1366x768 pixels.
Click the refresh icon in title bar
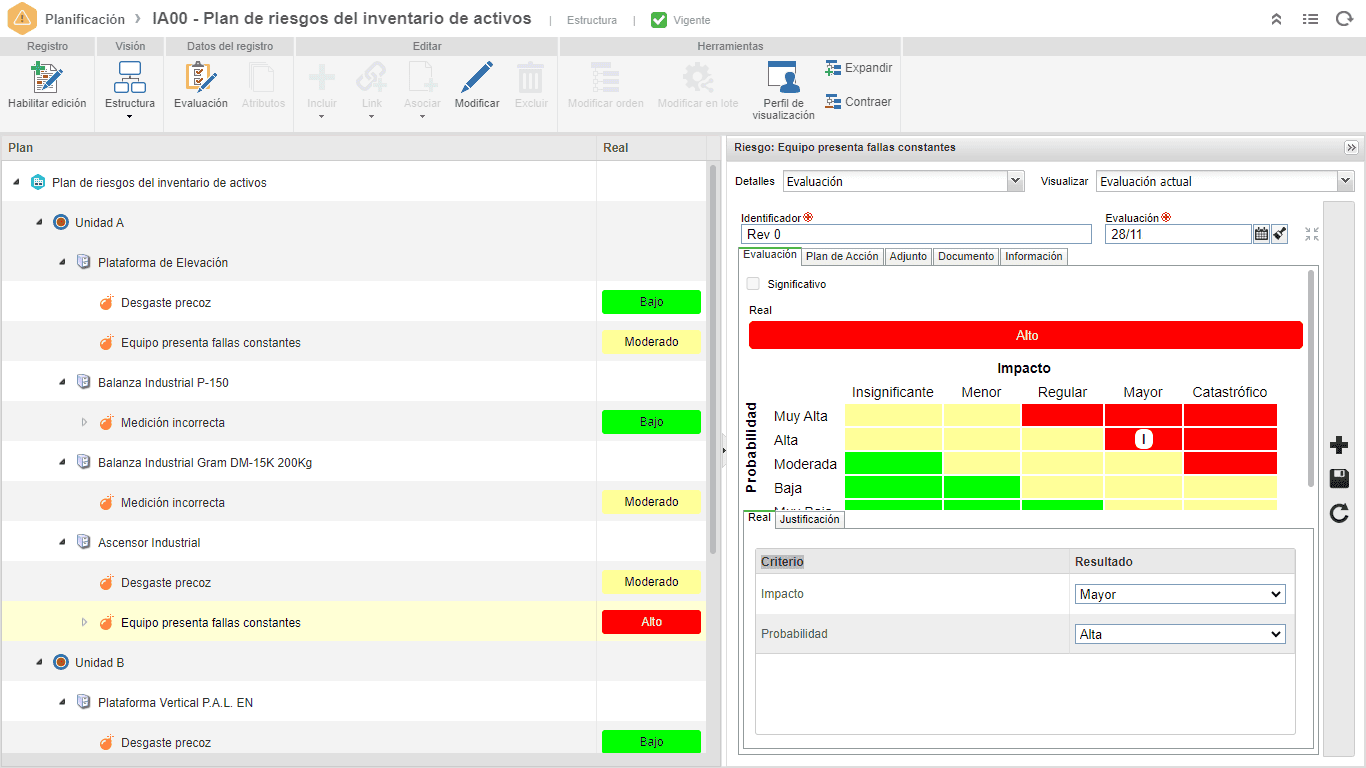coord(1344,19)
